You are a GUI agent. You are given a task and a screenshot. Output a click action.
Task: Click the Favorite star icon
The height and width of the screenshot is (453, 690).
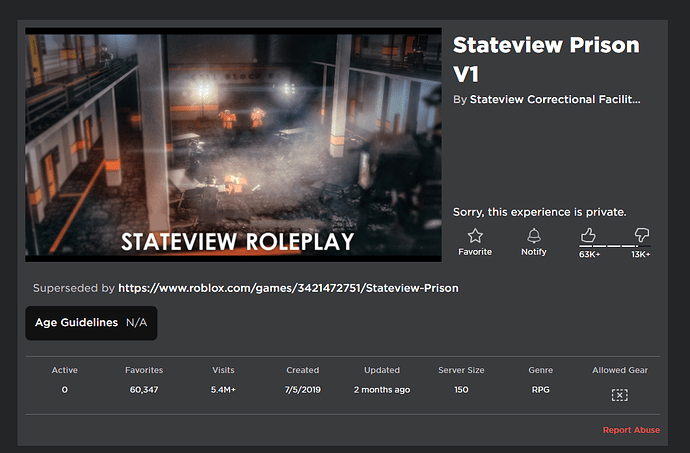(x=475, y=236)
